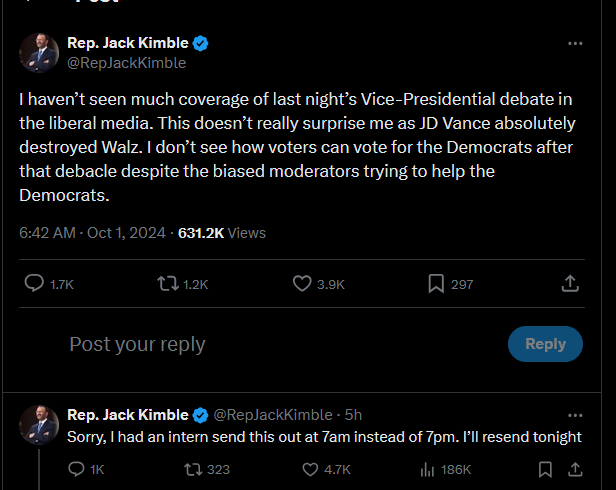Open @RepJackKimble handle under main author
This screenshot has height=490, width=616.
click(x=126, y=63)
